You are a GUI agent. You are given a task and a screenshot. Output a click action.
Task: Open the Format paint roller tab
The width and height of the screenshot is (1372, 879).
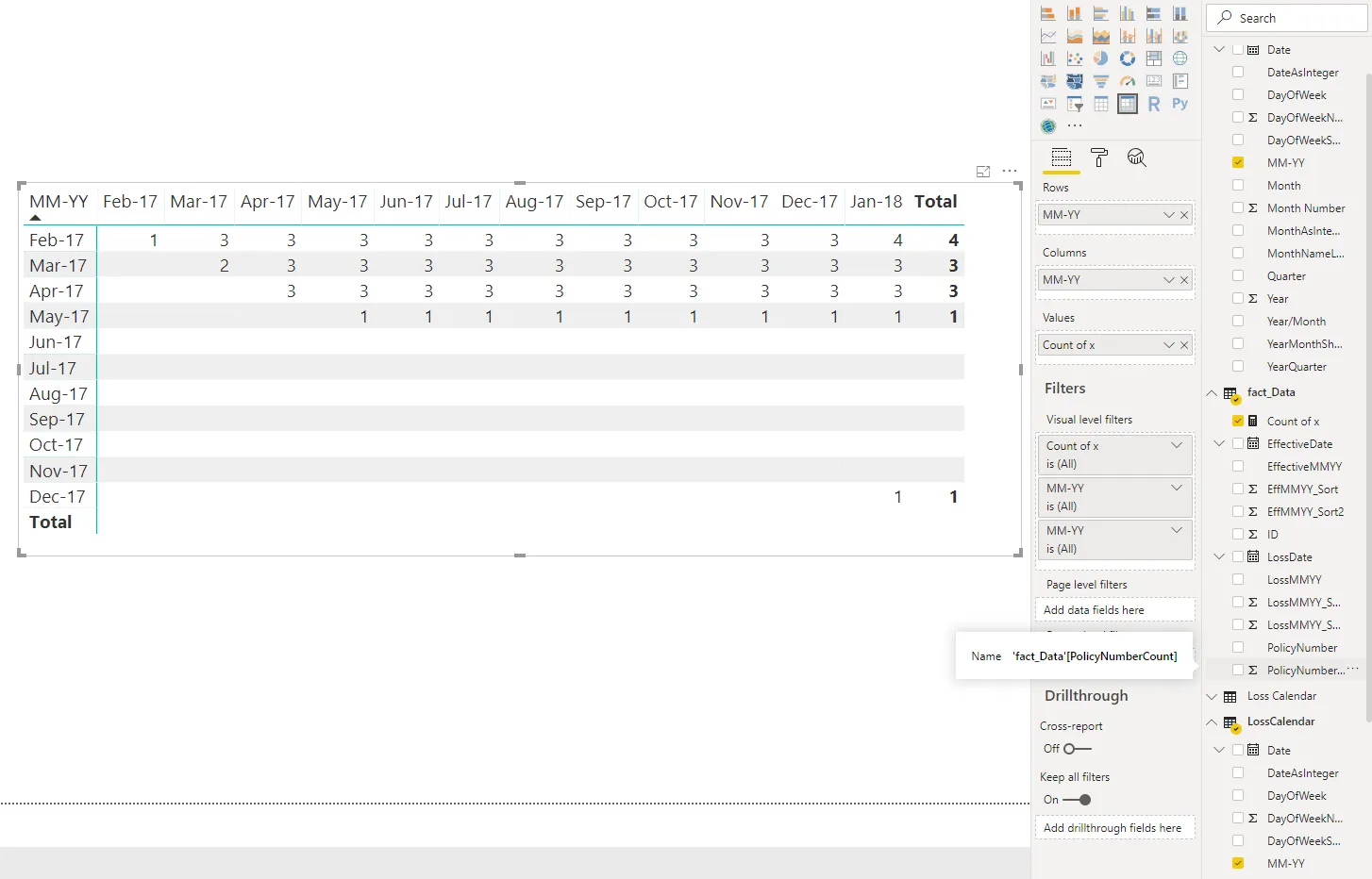pyautogui.click(x=1099, y=158)
